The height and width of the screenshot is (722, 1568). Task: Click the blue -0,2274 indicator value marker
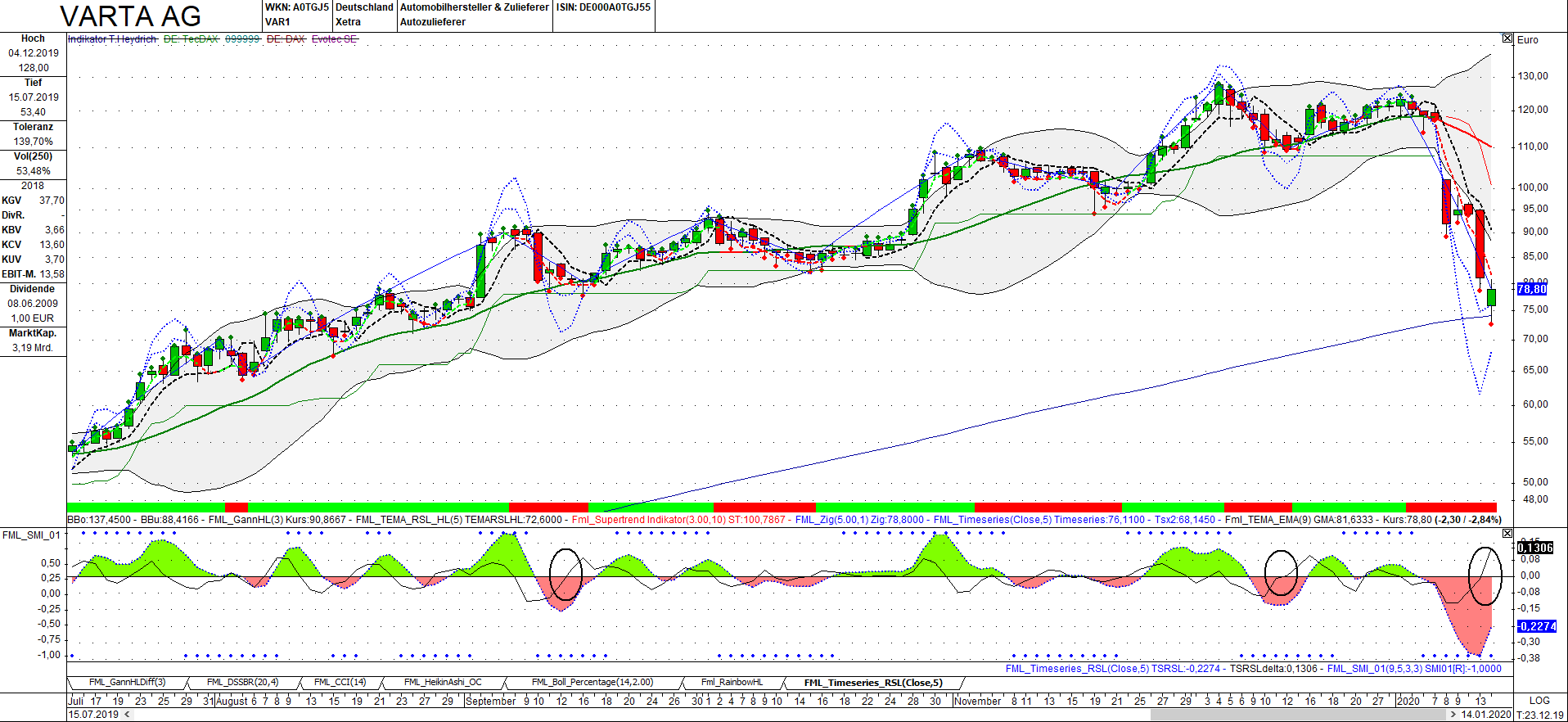point(1537,626)
